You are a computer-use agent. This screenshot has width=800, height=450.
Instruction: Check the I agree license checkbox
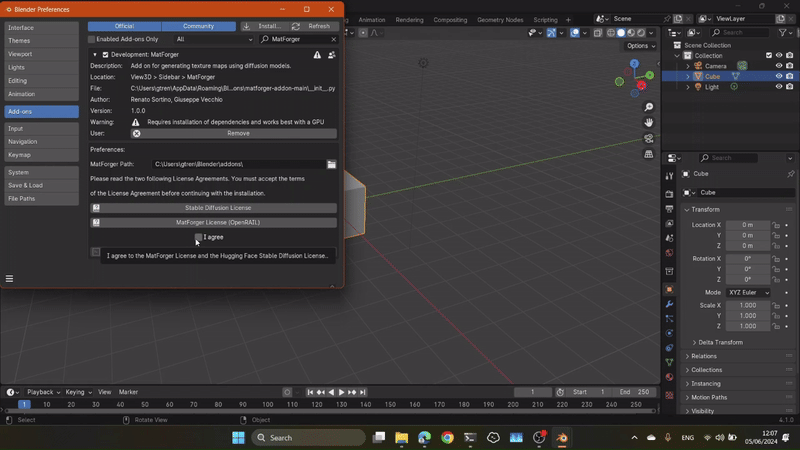(x=198, y=237)
